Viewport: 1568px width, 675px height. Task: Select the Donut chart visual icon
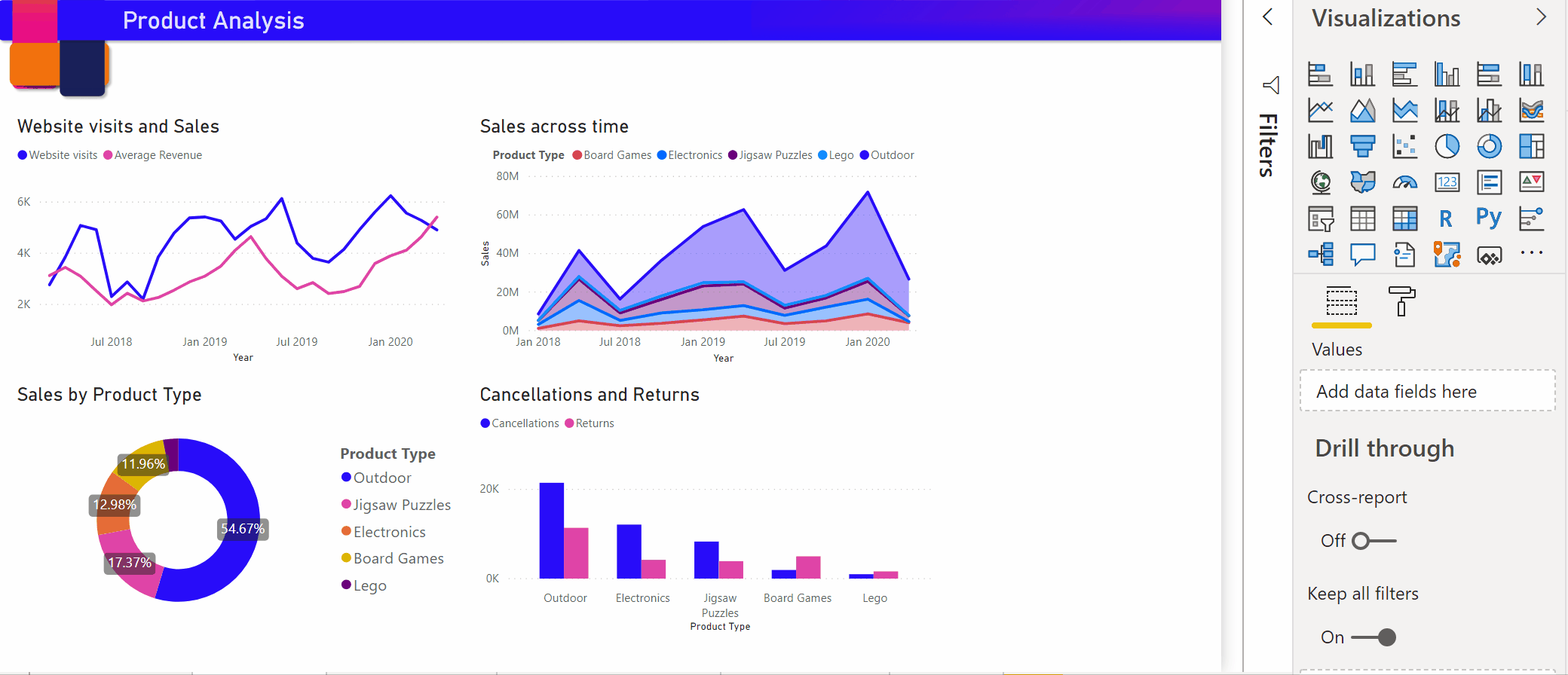(1489, 146)
